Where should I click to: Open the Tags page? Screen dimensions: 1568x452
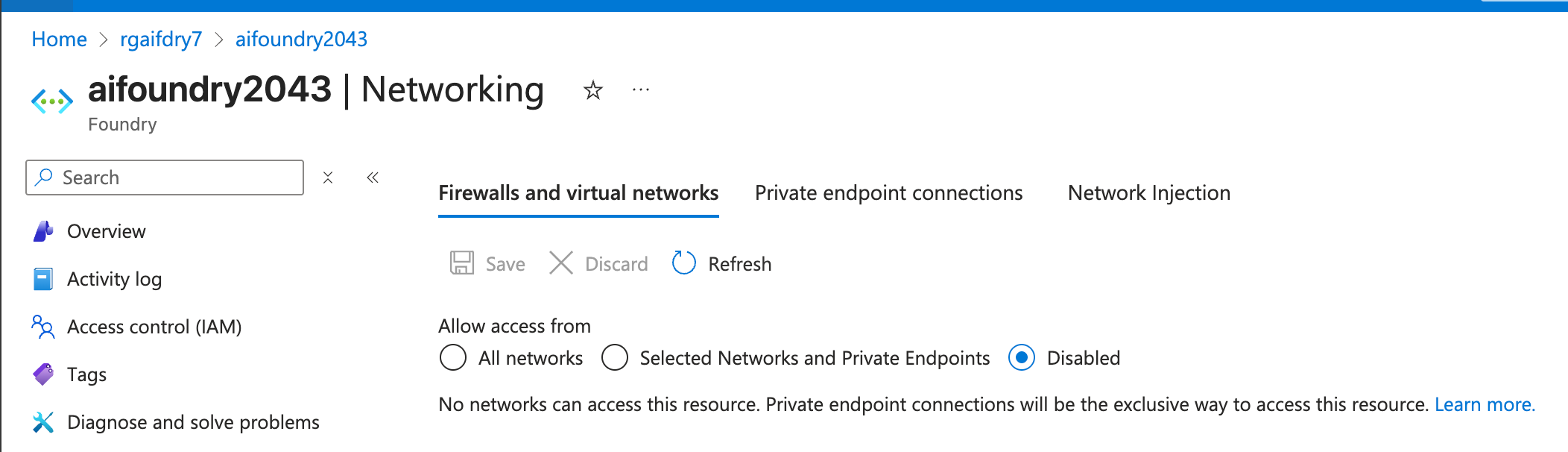point(86,374)
